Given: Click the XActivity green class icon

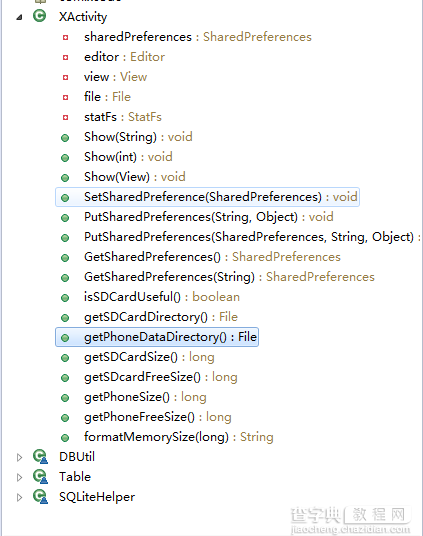Looking at the screenshot, I should tap(40, 16).
